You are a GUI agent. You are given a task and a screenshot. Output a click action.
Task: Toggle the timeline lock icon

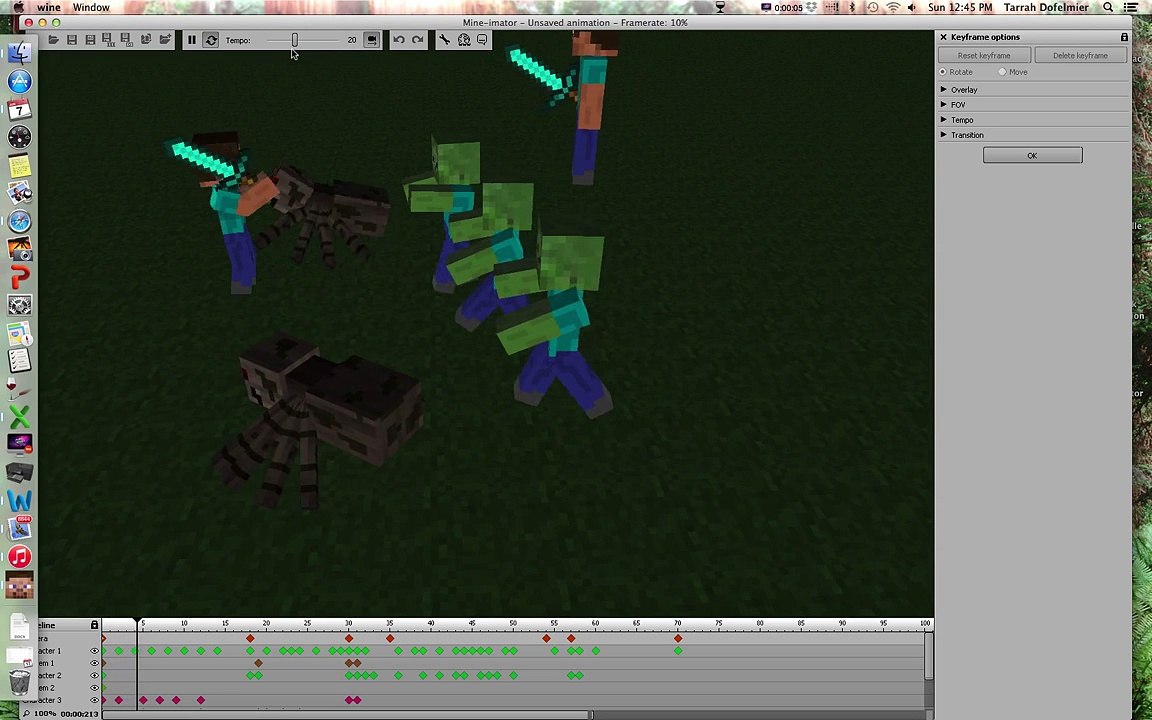(94, 625)
